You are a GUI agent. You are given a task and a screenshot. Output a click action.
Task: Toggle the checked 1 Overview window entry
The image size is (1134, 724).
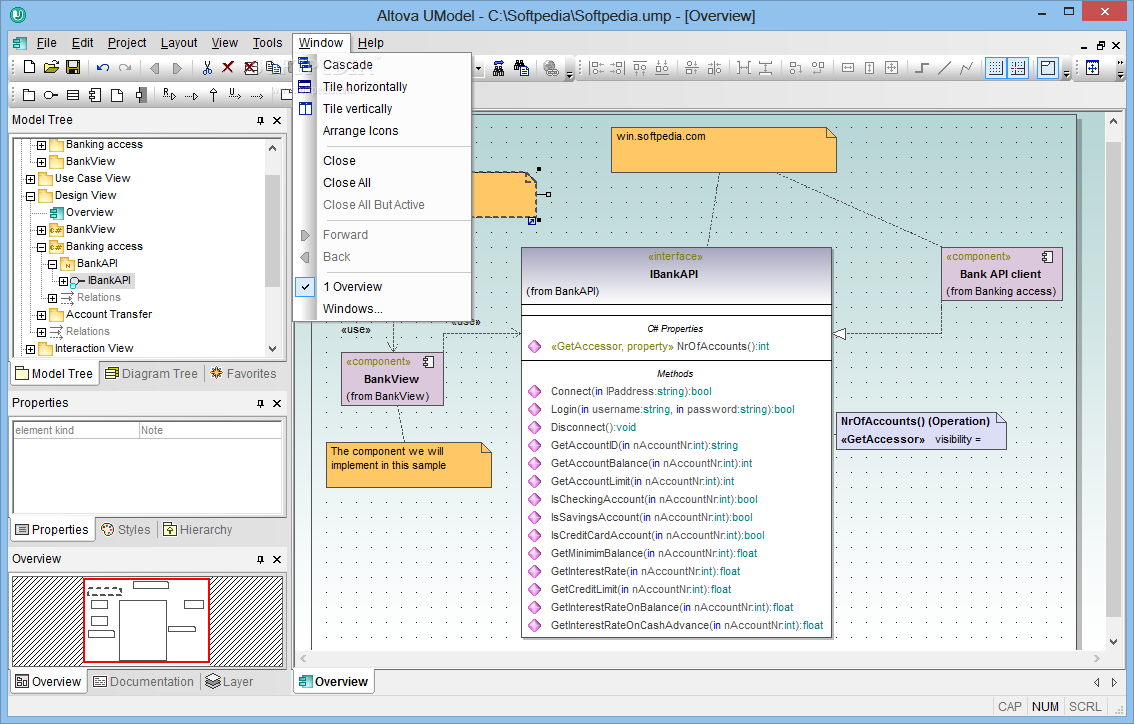tap(383, 287)
